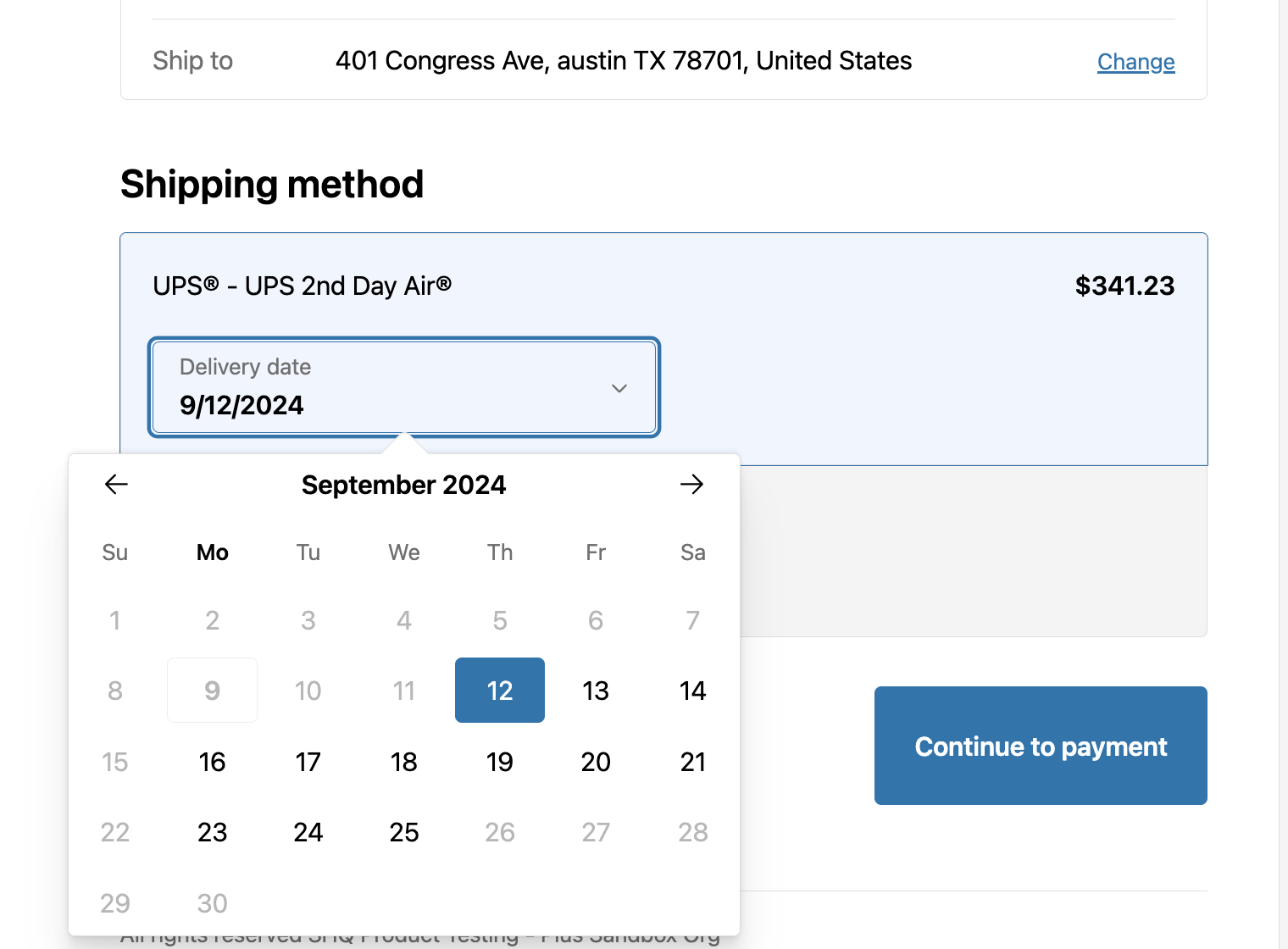This screenshot has height=949, width=1288.
Task: Select UPS 2nd Day Air shipping method
Action: (x=303, y=286)
